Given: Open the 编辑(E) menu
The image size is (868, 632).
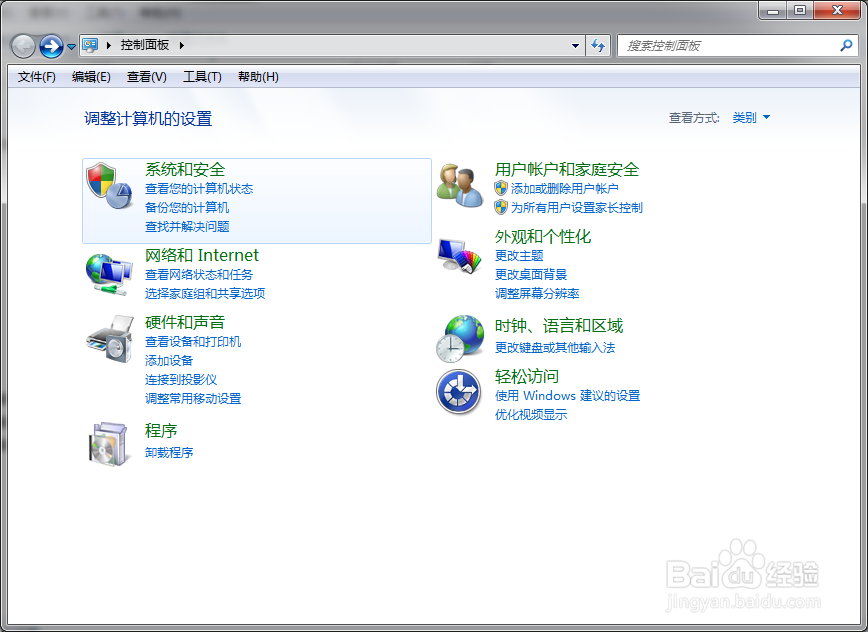Looking at the screenshot, I should (91, 77).
